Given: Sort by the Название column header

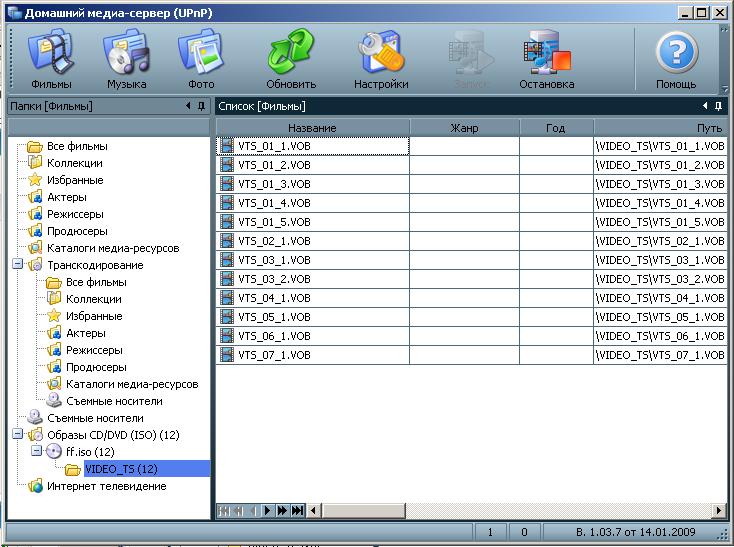Looking at the screenshot, I should 312,128.
